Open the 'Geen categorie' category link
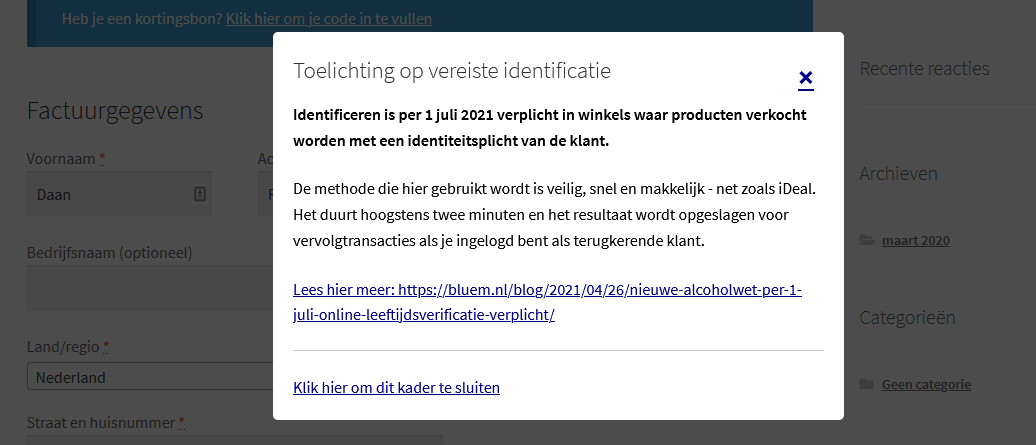 point(926,384)
